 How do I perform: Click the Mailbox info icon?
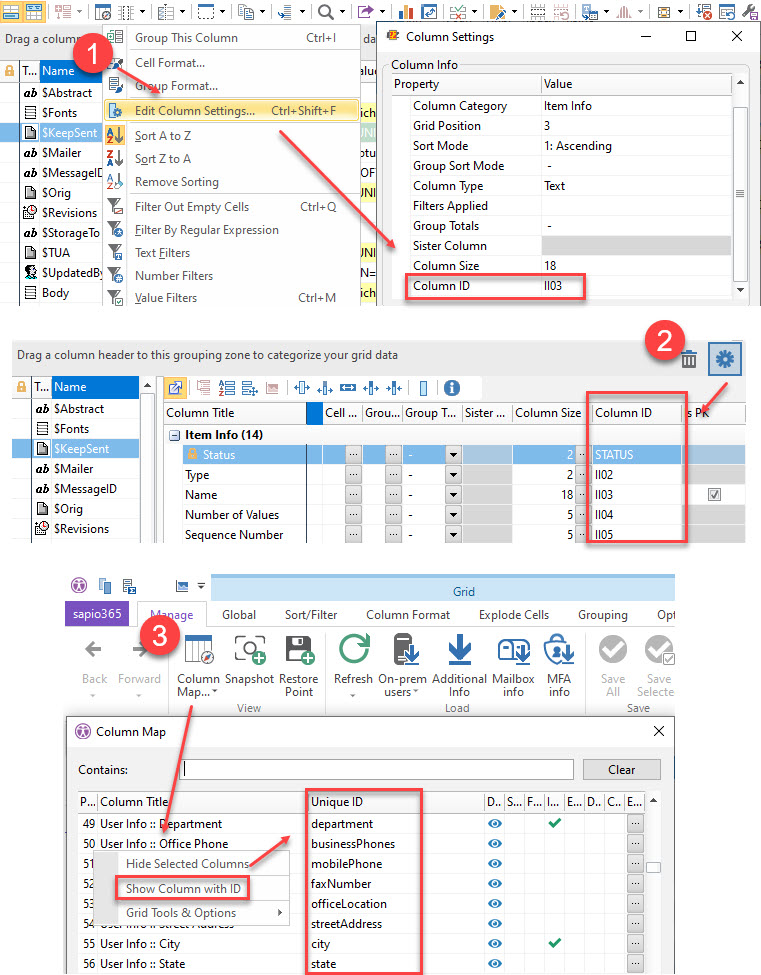point(513,653)
